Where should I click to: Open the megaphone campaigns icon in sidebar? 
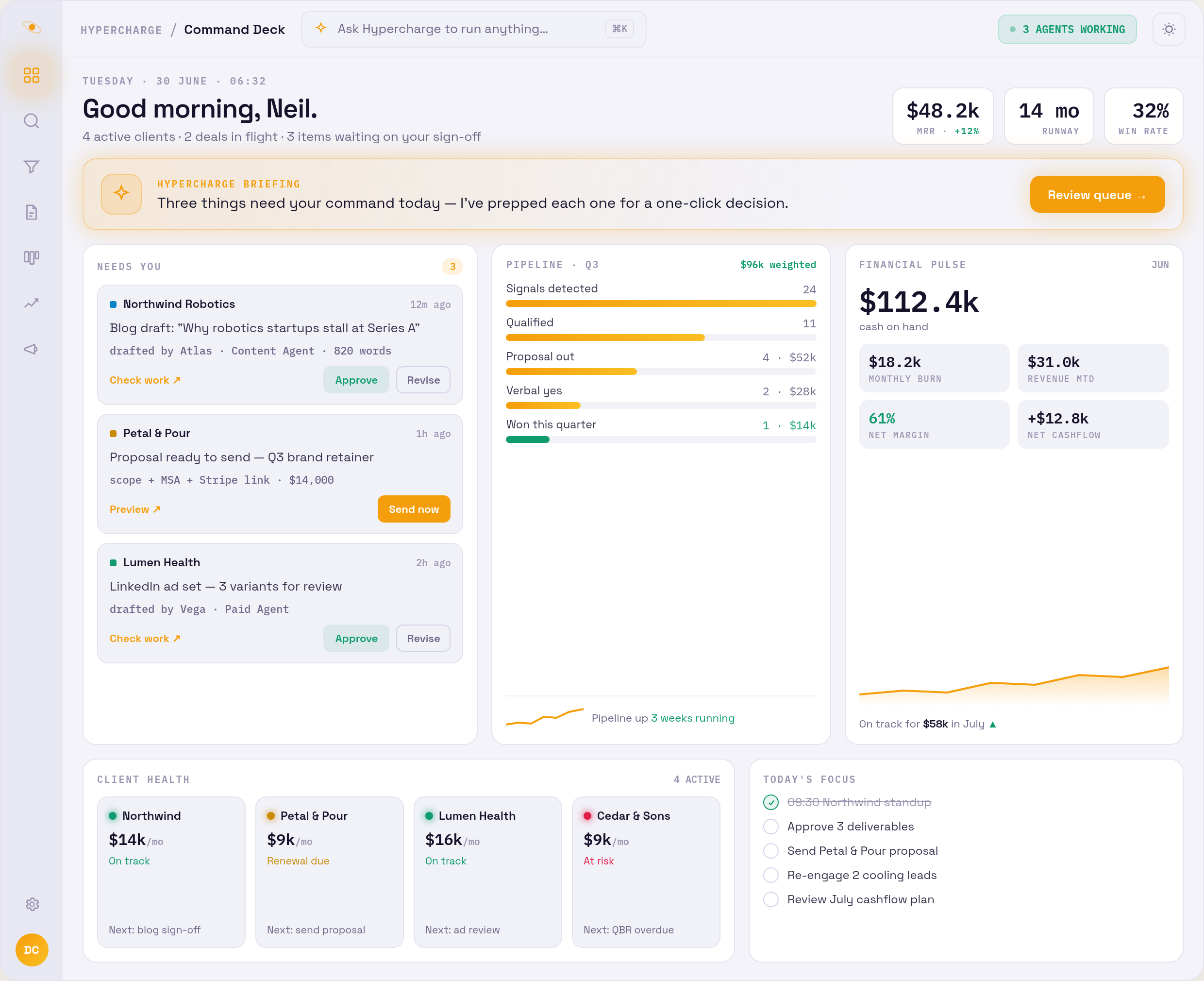pos(32,349)
